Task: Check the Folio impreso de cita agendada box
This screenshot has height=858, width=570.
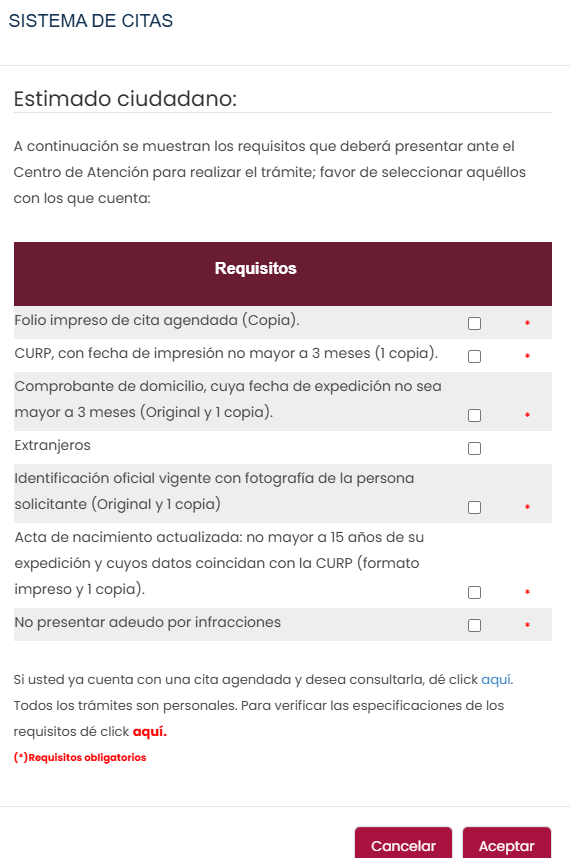Action: click(474, 323)
